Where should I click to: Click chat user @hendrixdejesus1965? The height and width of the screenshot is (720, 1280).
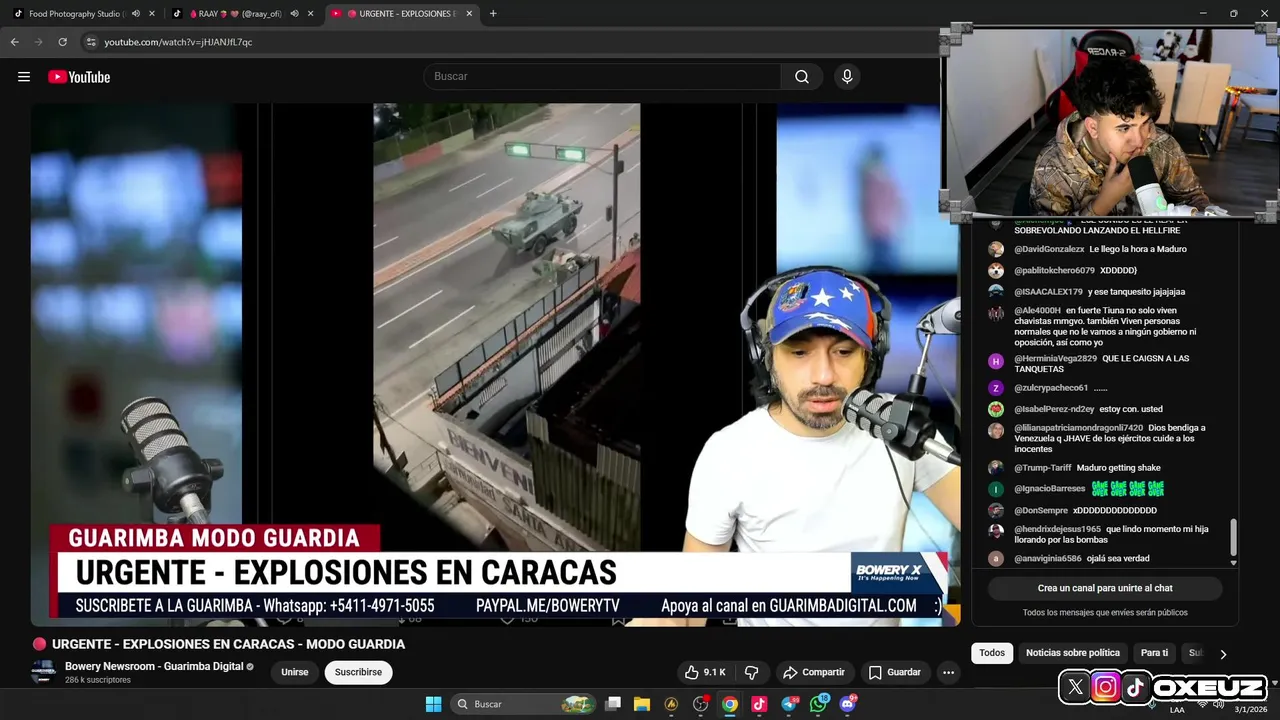[1057, 529]
